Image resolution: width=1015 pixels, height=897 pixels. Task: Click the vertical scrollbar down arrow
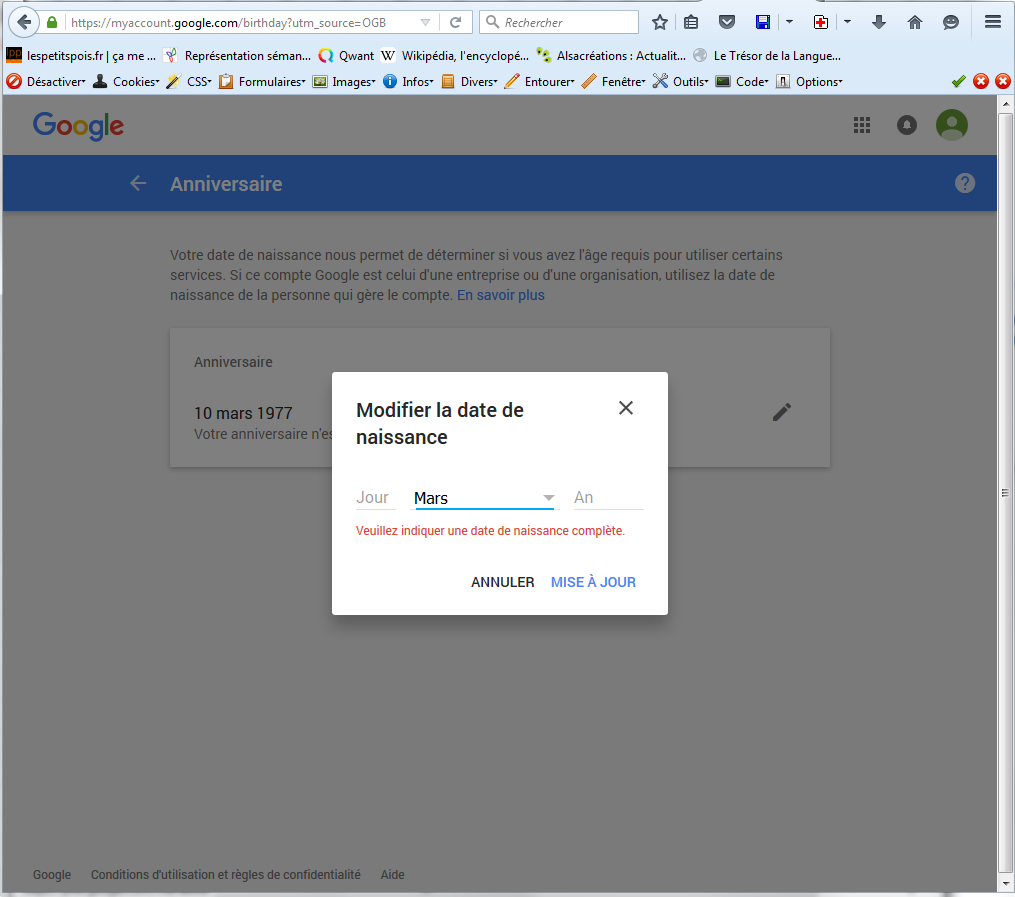[x=1005, y=883]
